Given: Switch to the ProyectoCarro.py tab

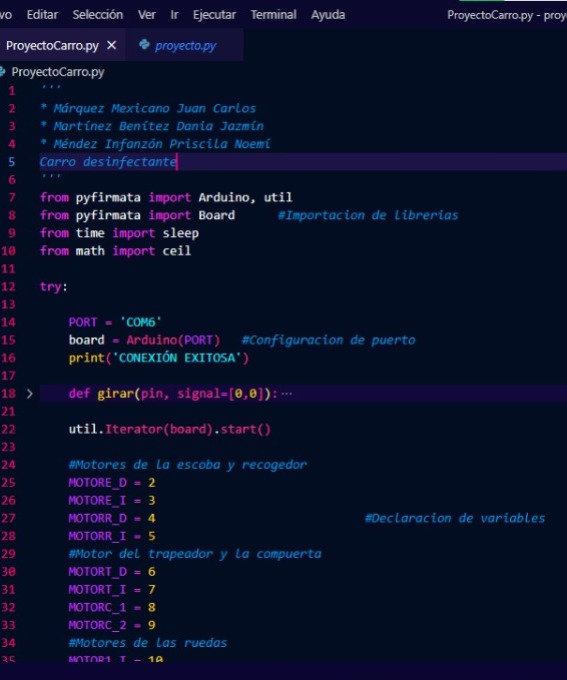Looking at the screenshot, I should point(52,46).
